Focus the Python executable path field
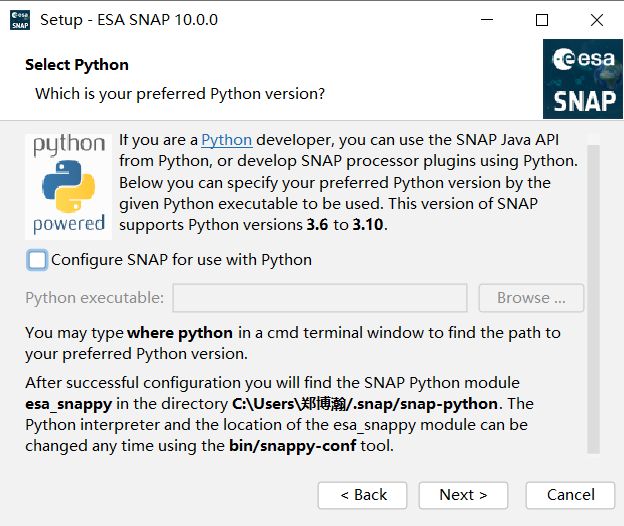Screen dimensions: 624x526 (x=320, y=298)
